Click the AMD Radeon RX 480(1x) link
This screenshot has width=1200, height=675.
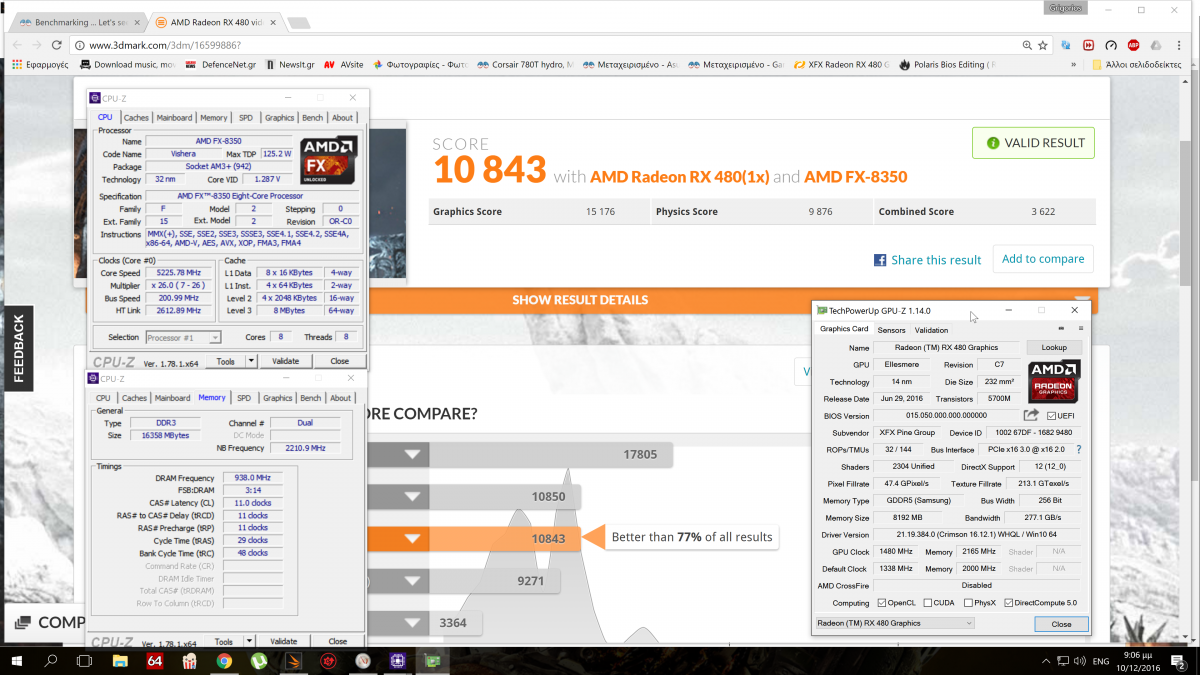(x=680, y=177)
